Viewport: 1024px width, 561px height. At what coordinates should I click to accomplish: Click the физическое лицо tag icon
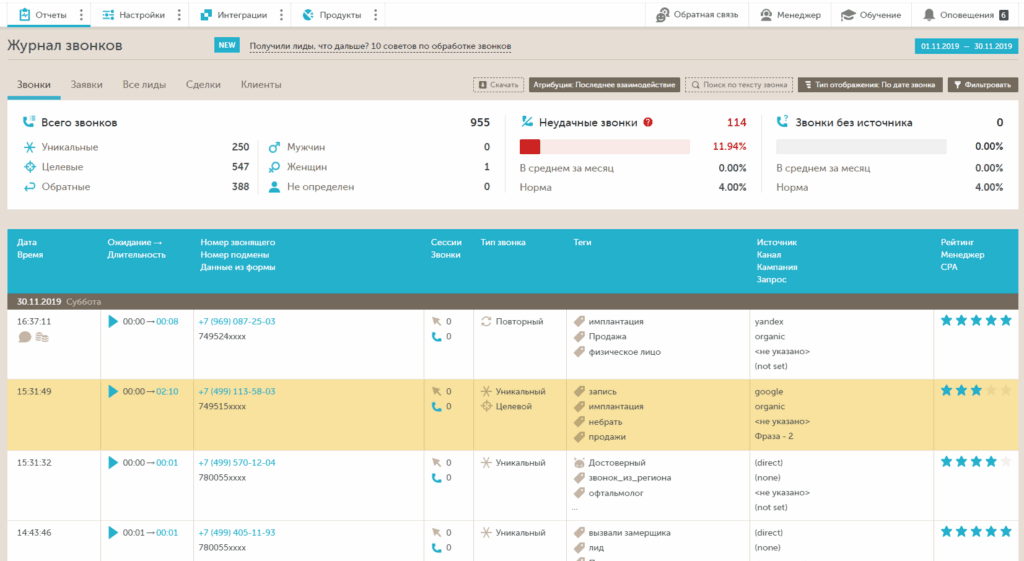(579, 352)
